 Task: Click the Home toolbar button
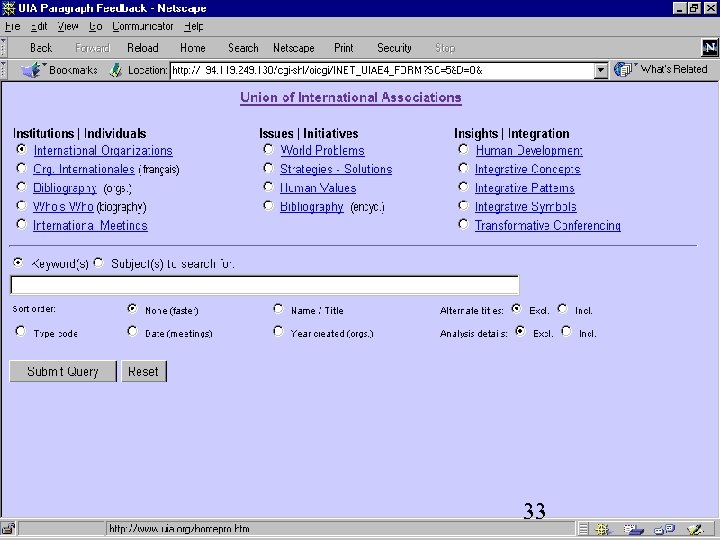coord(192,48)
